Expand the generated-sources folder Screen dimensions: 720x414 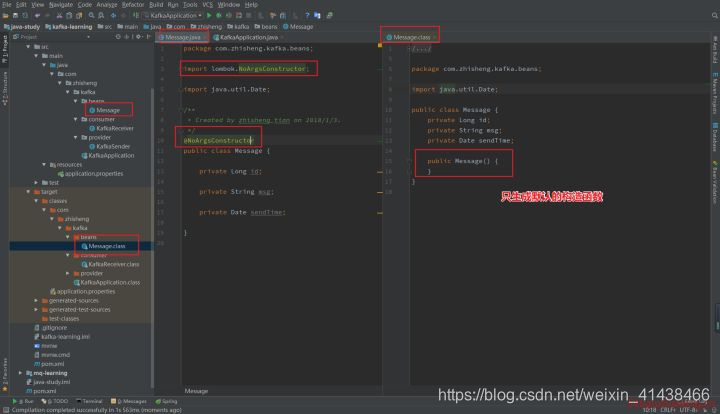click(36, 301)
